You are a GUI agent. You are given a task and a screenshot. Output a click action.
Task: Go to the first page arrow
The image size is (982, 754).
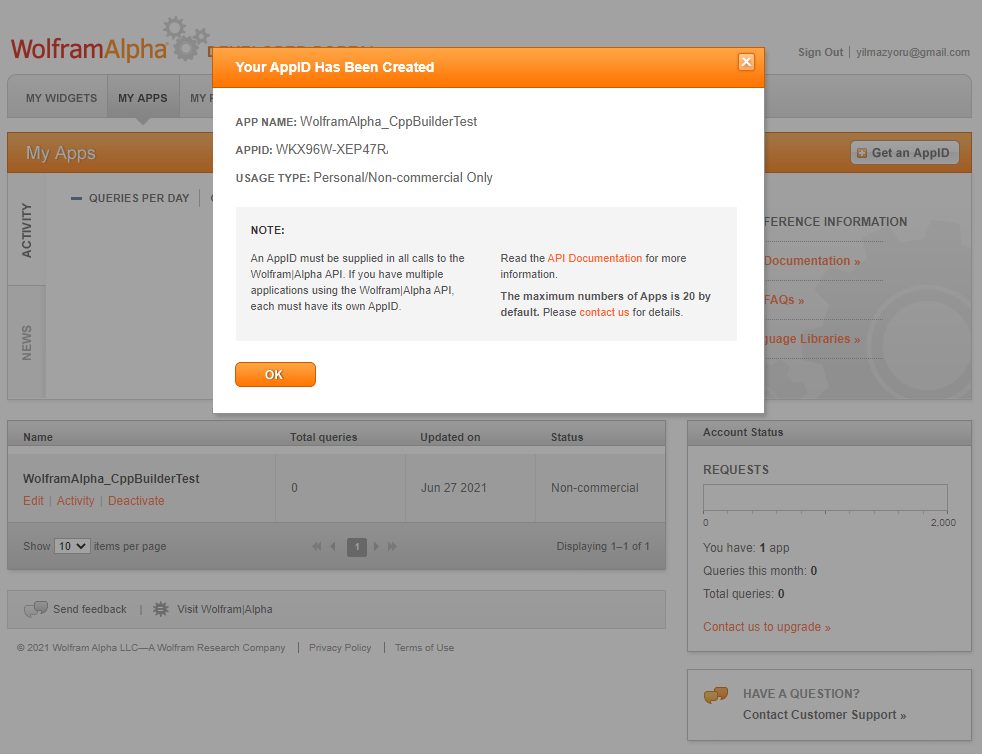(x=317, y=547)
